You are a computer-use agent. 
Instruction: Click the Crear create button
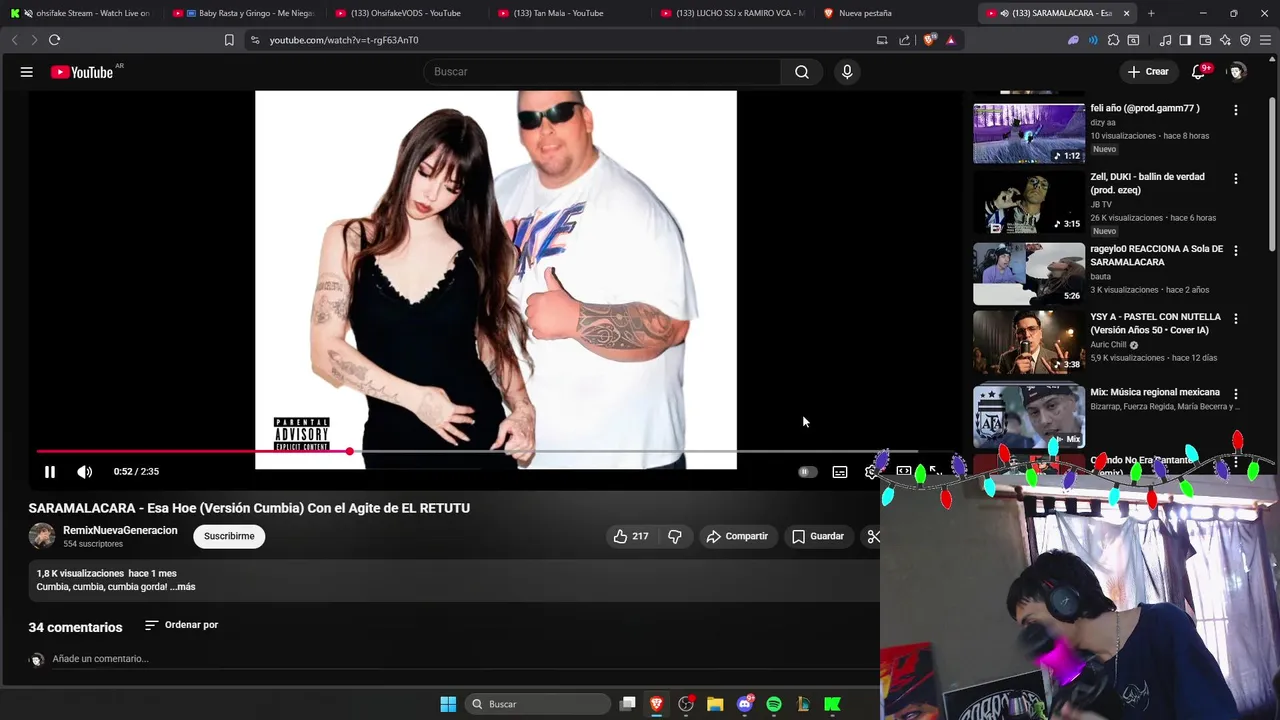click(1148, 72)
